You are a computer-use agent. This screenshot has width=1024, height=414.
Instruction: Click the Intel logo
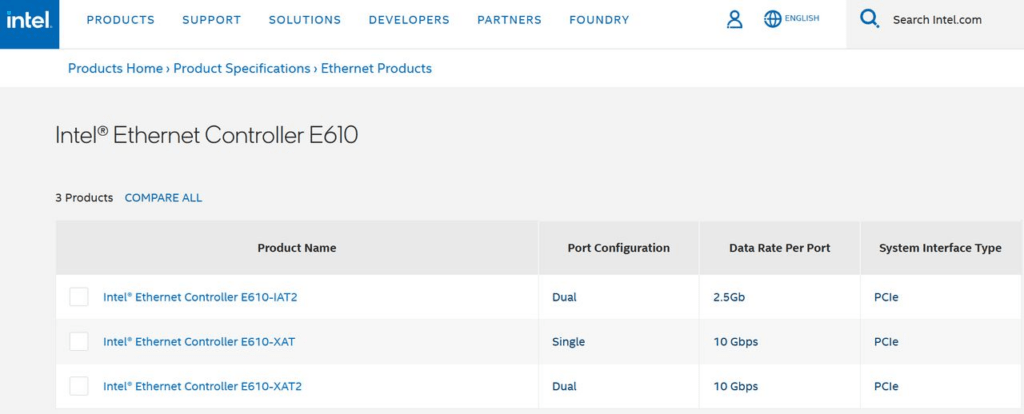[x=29, y=22]
